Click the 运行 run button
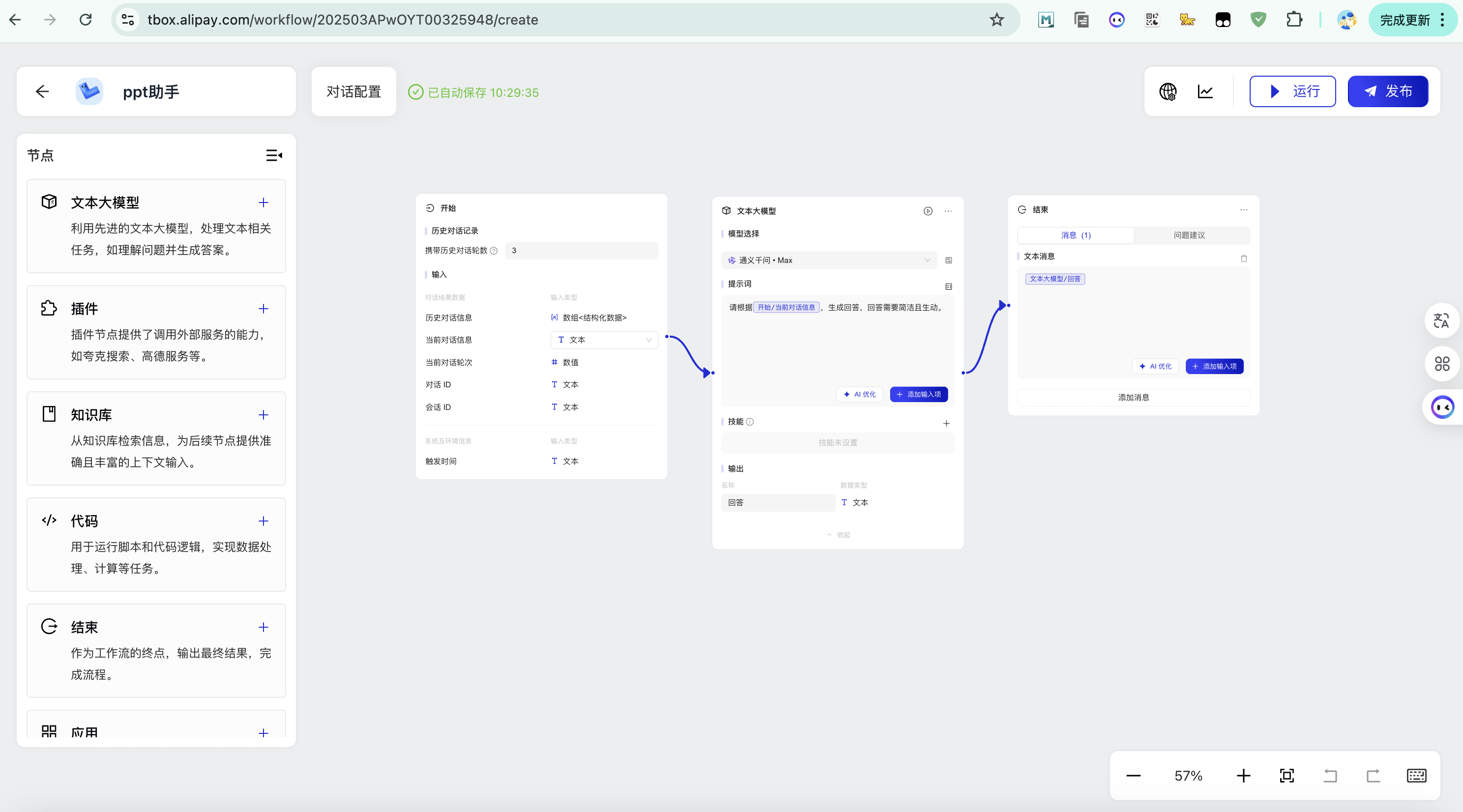 click(1292, 91)
